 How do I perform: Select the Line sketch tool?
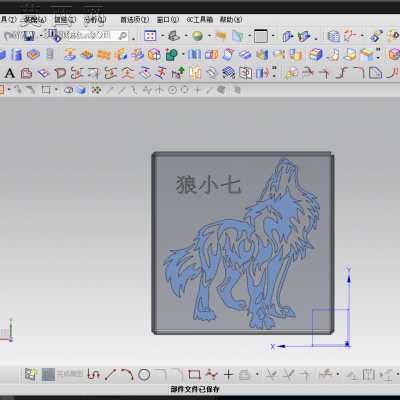[x=110, y=375]
